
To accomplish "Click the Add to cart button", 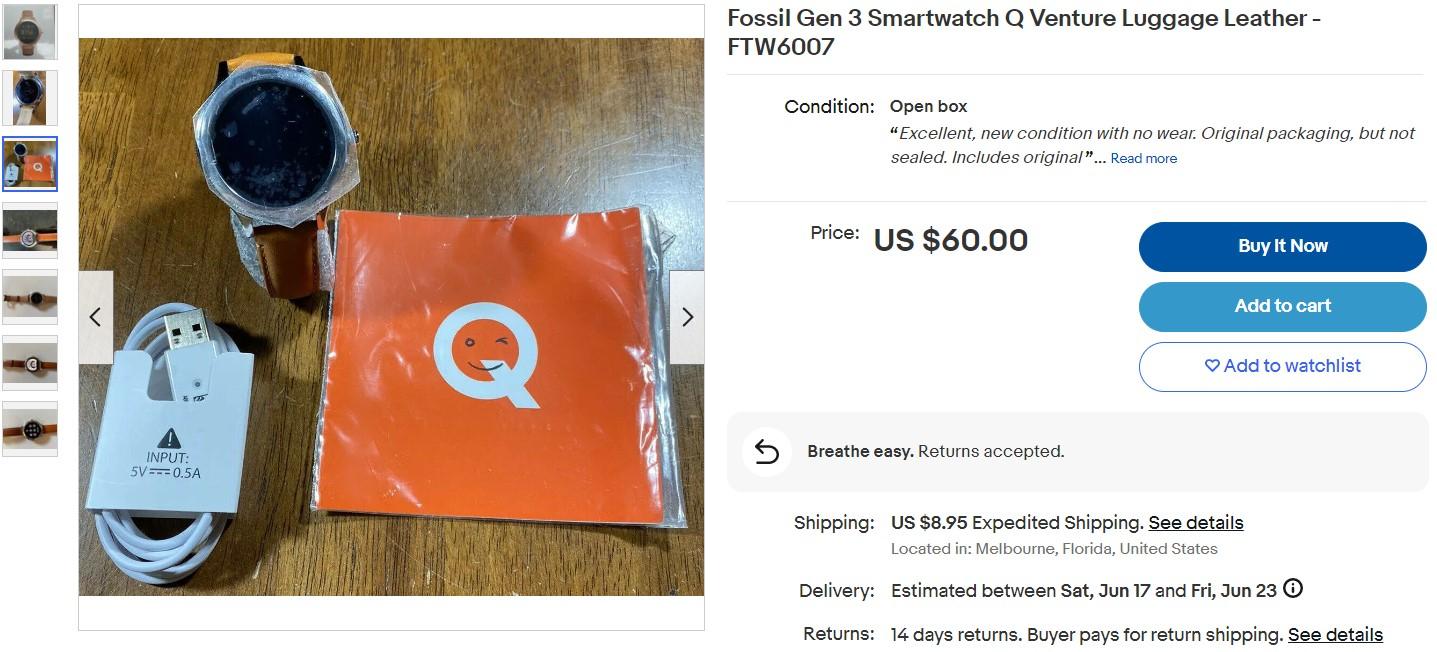I will coord(1282,306).
